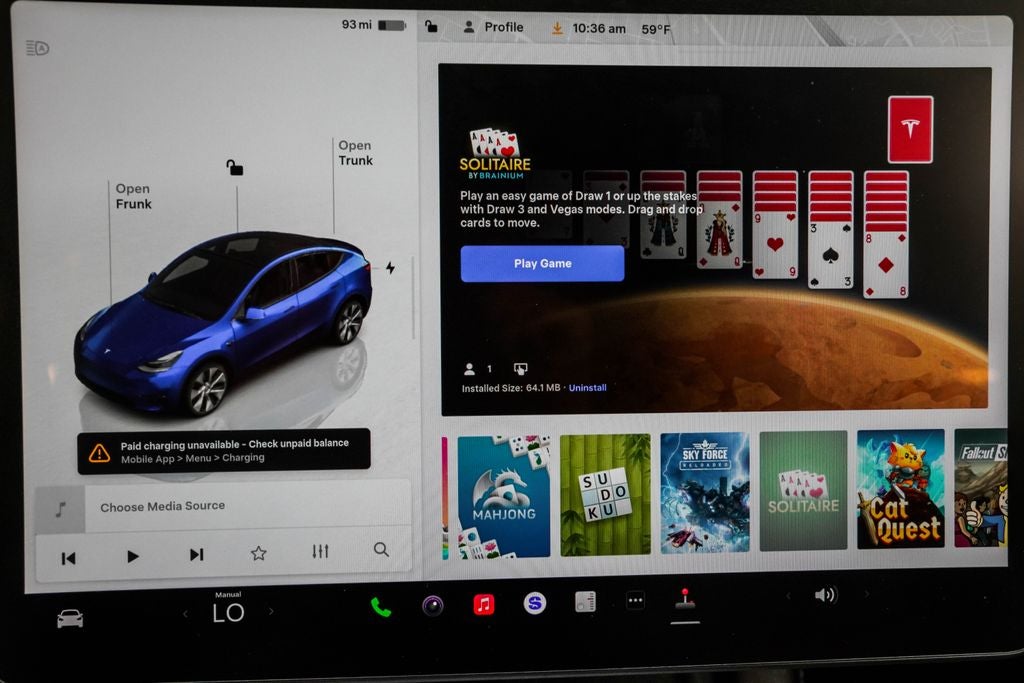Open the Mahjong game tile
Viewport: 1024px width, 683px height.
pos(504,497)
